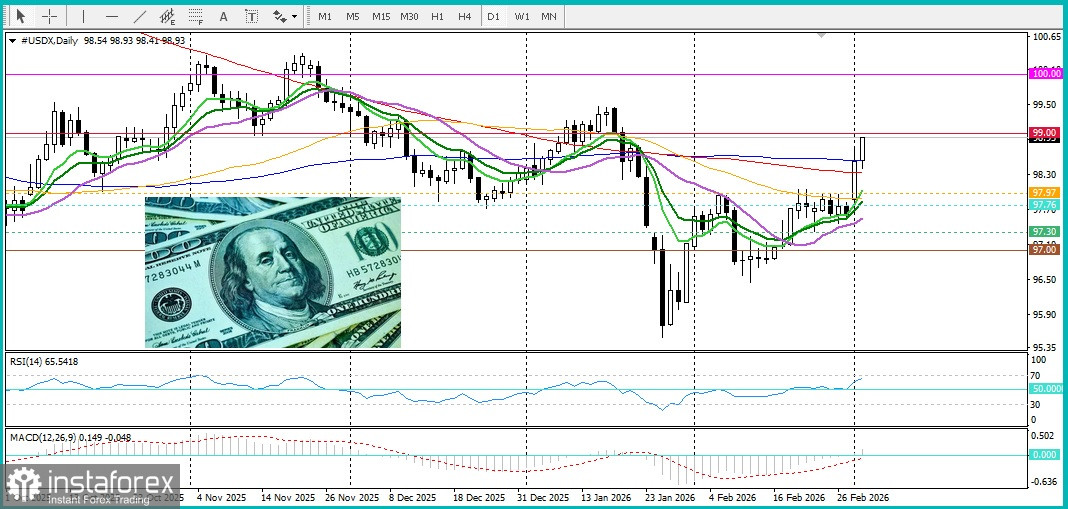Pick the trendline drawing tool
1068x509 pixels.
(140, 17)
